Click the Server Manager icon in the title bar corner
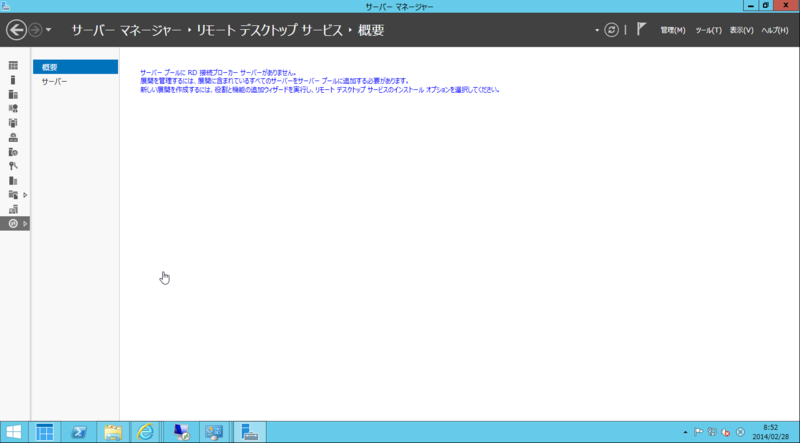 pyautogui.click(x=6, y=6)
